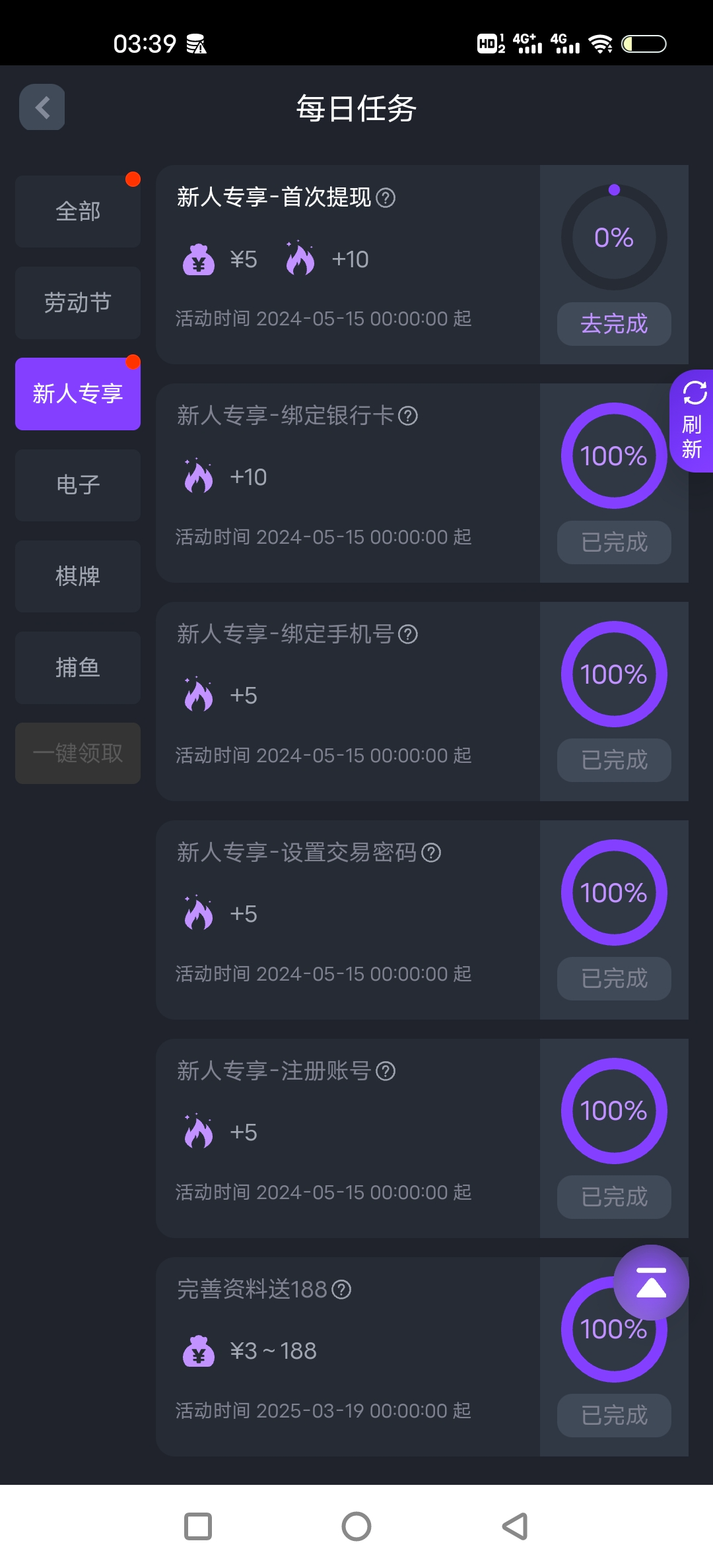This screenshot has width=713, height=1568.
Task: Switch to the 劳动节 tab
Action: coord(78,303)
